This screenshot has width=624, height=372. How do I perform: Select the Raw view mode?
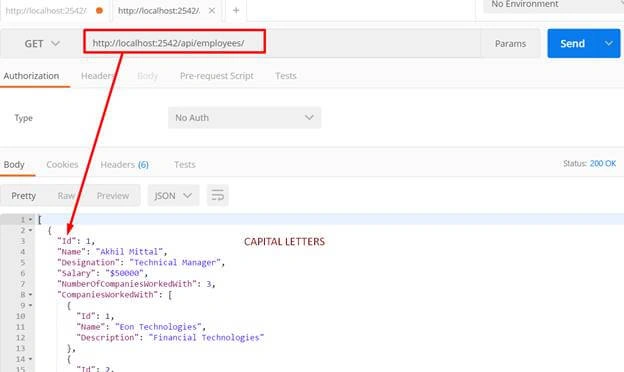pyautogui.click(x=66, y=196)
